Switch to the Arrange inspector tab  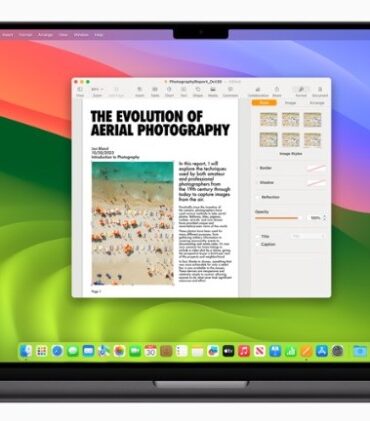coord(317,103)
